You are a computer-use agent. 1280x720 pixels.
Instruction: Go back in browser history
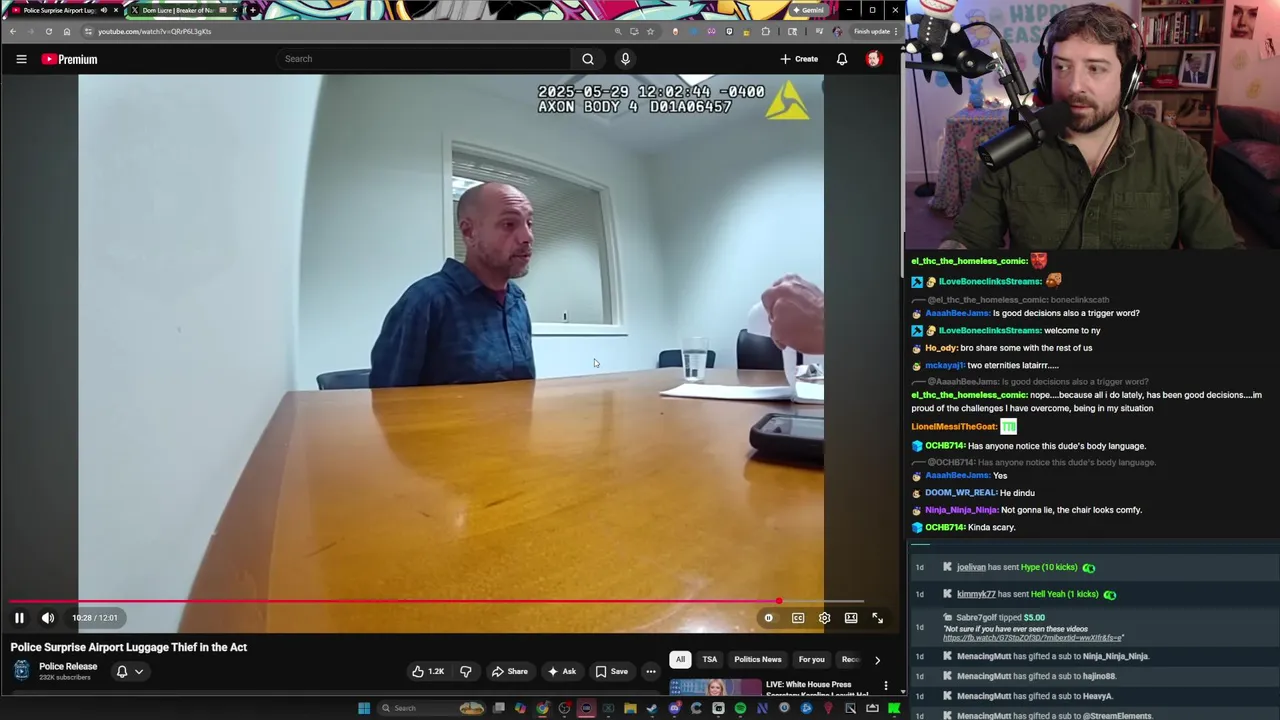tap(13, 31)
